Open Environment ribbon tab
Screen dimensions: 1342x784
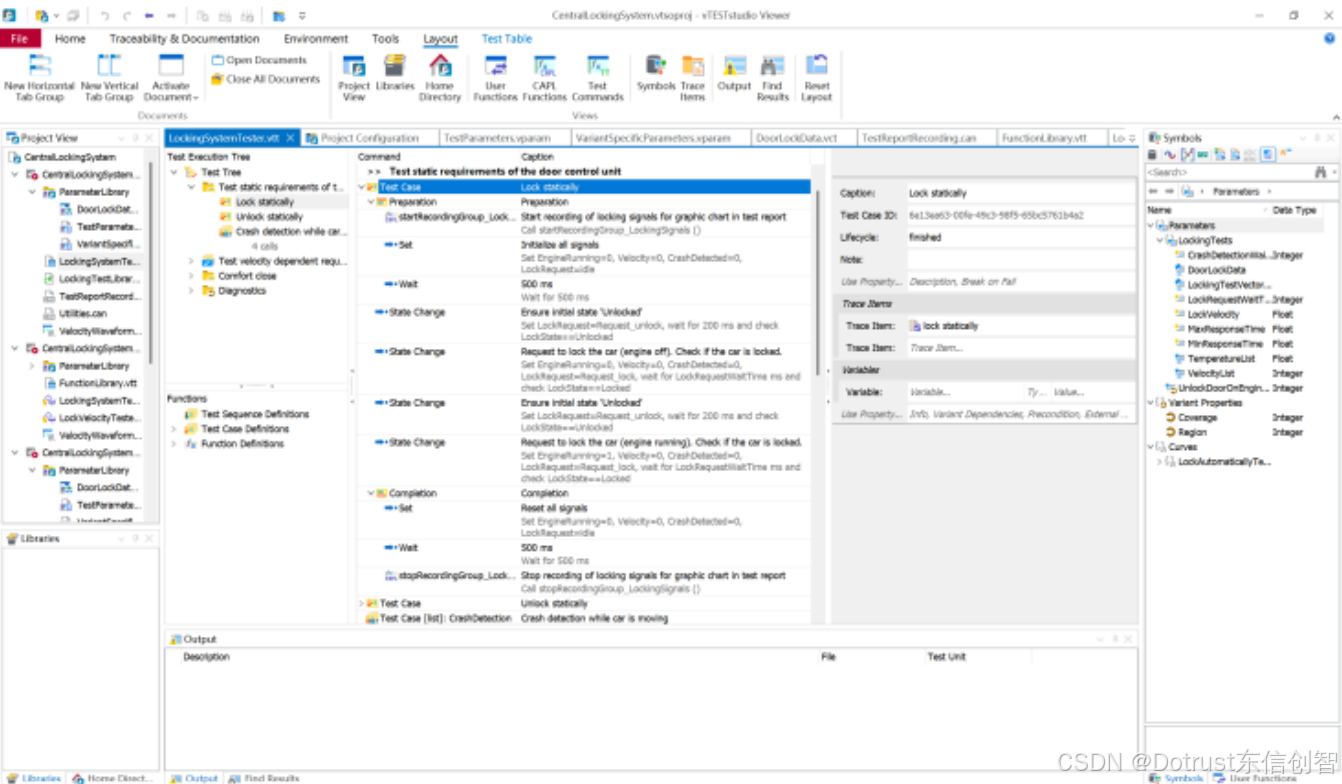click(x=316, y=39)
